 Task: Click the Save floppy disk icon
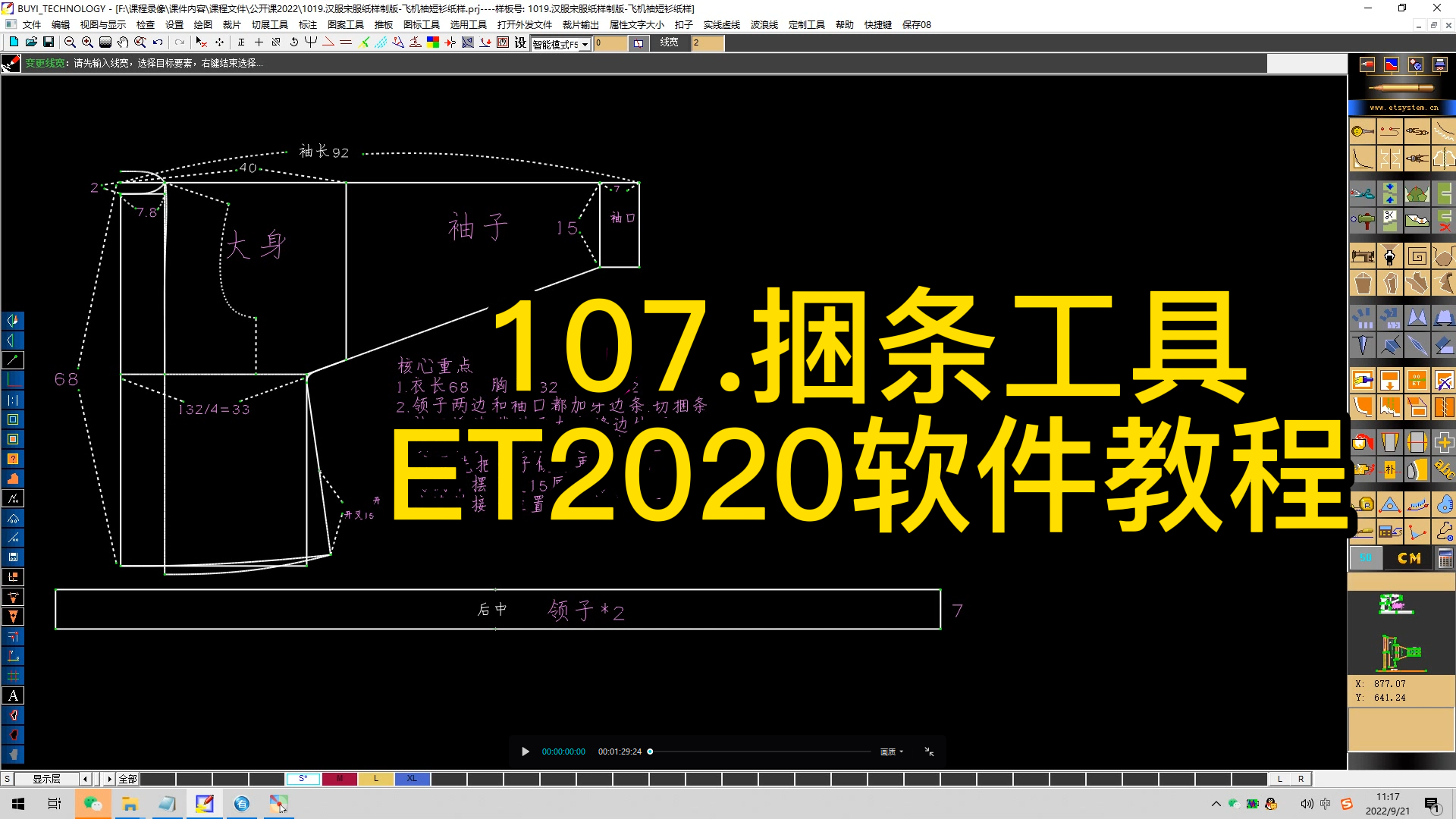[x=49, y=42]
